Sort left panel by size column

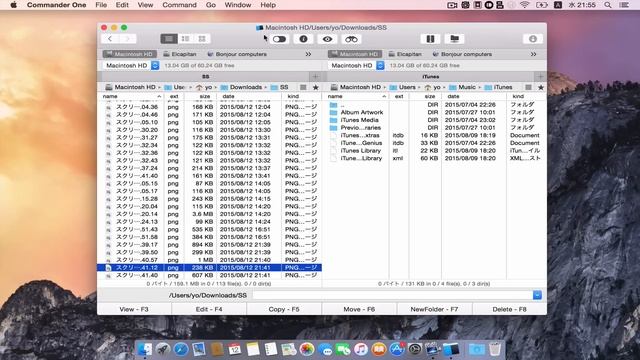pyautogui.click(x=200, y=96)
